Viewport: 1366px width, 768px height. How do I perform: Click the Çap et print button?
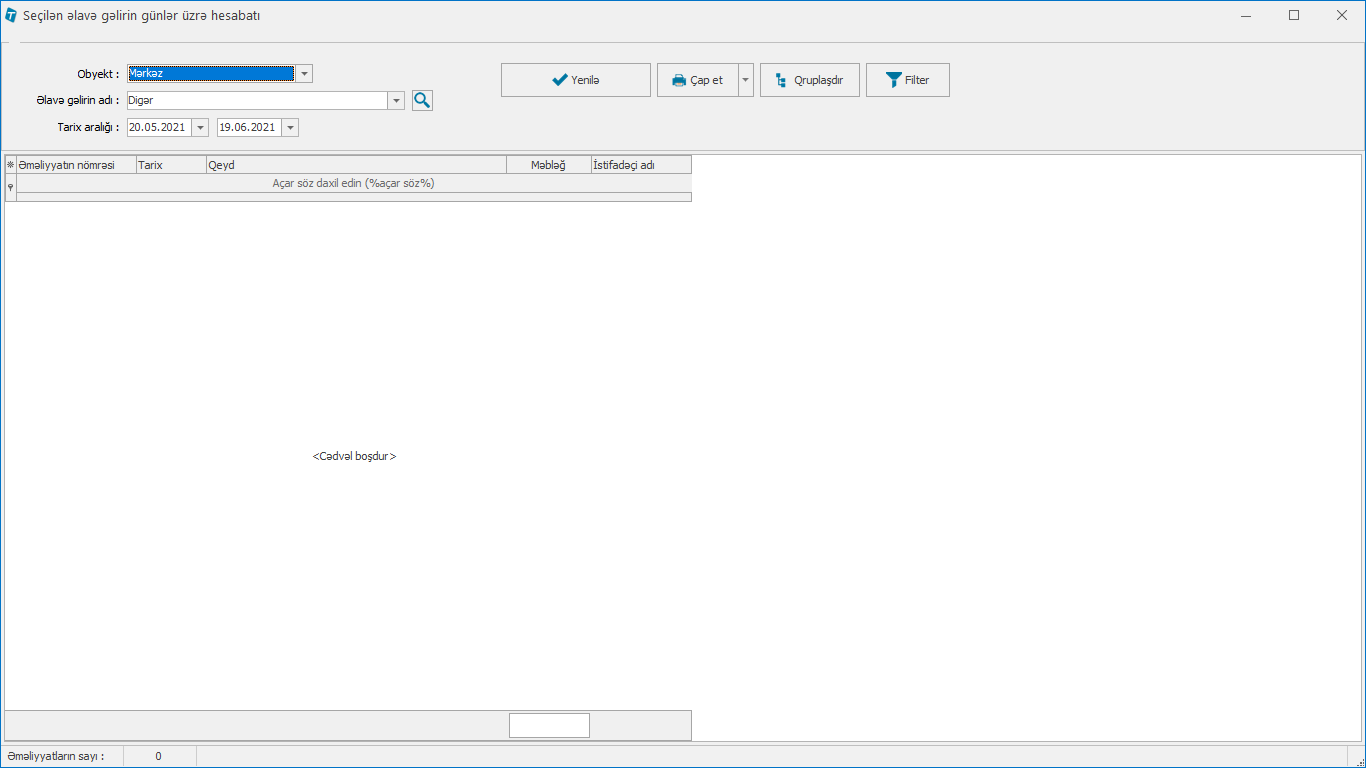tap(697, 80)
